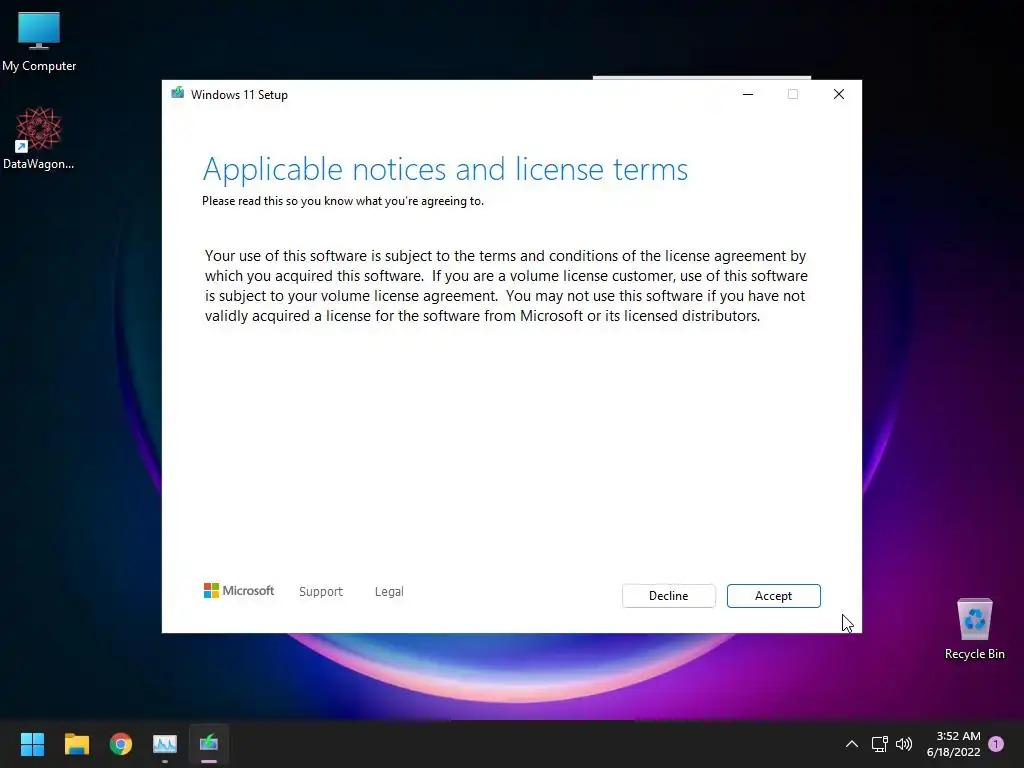Select the DataWagon desktop shortcut

[x=39, y=138]
